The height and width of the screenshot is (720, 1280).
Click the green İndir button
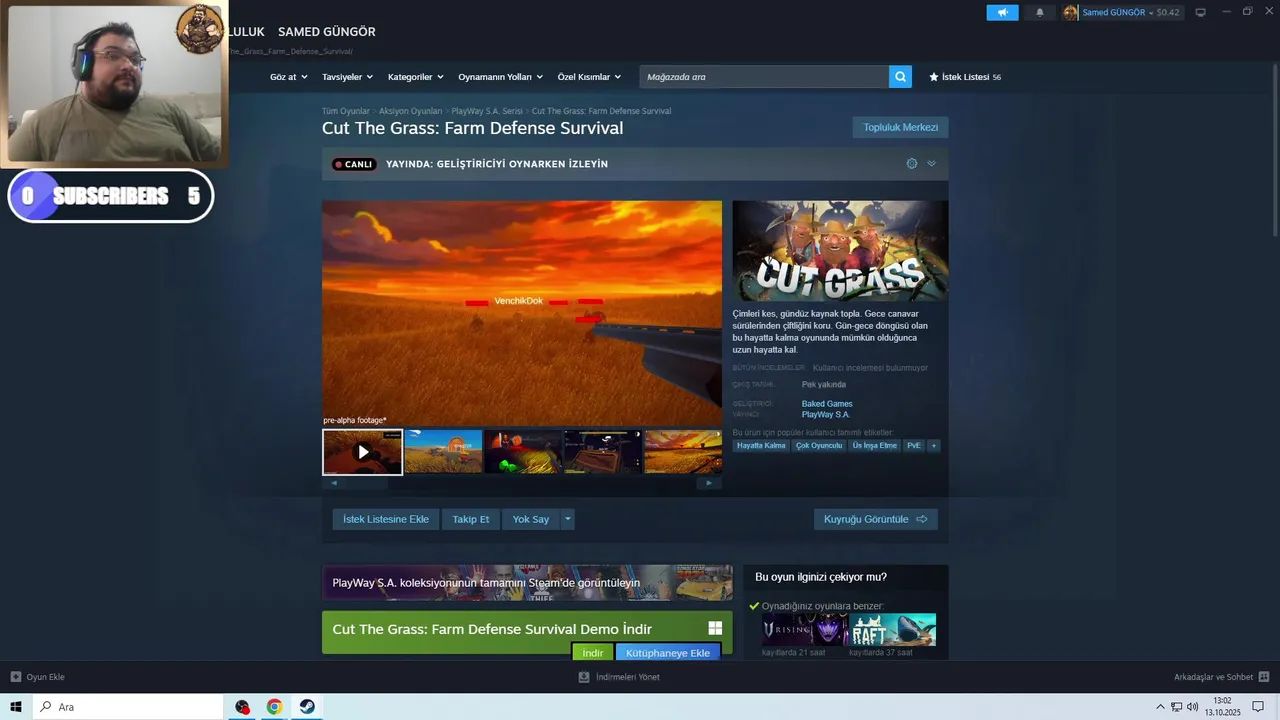pos(593,652)
